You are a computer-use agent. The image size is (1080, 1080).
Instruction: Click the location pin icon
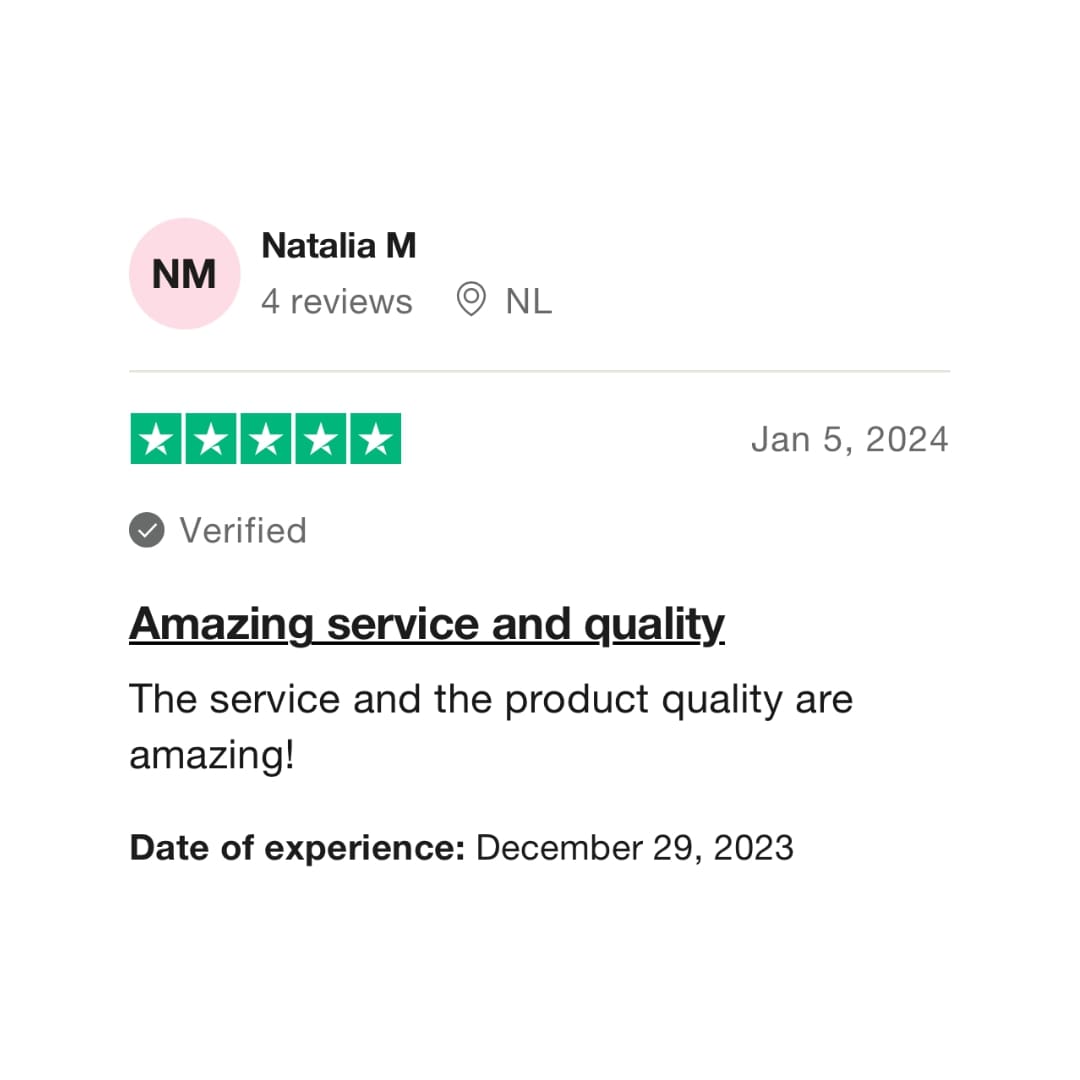pyautogui.click(x=471, y=300)
